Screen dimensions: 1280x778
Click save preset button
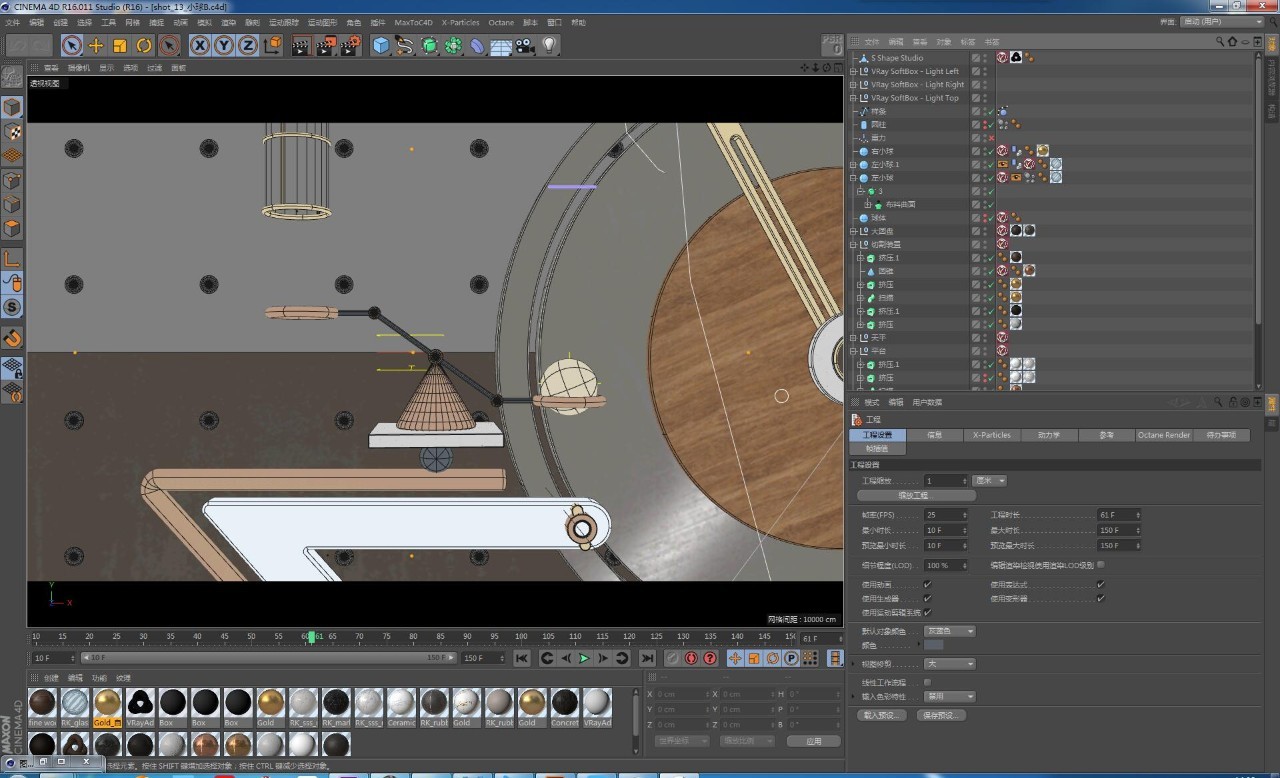(x=941, y=716)
